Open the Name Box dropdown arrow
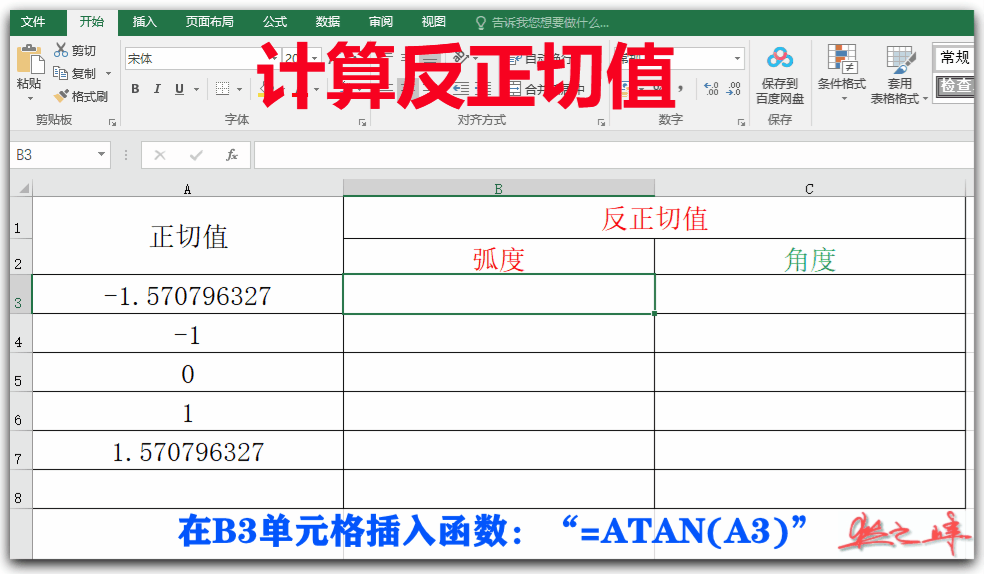 pyautogui.click(x=101, y=154)
